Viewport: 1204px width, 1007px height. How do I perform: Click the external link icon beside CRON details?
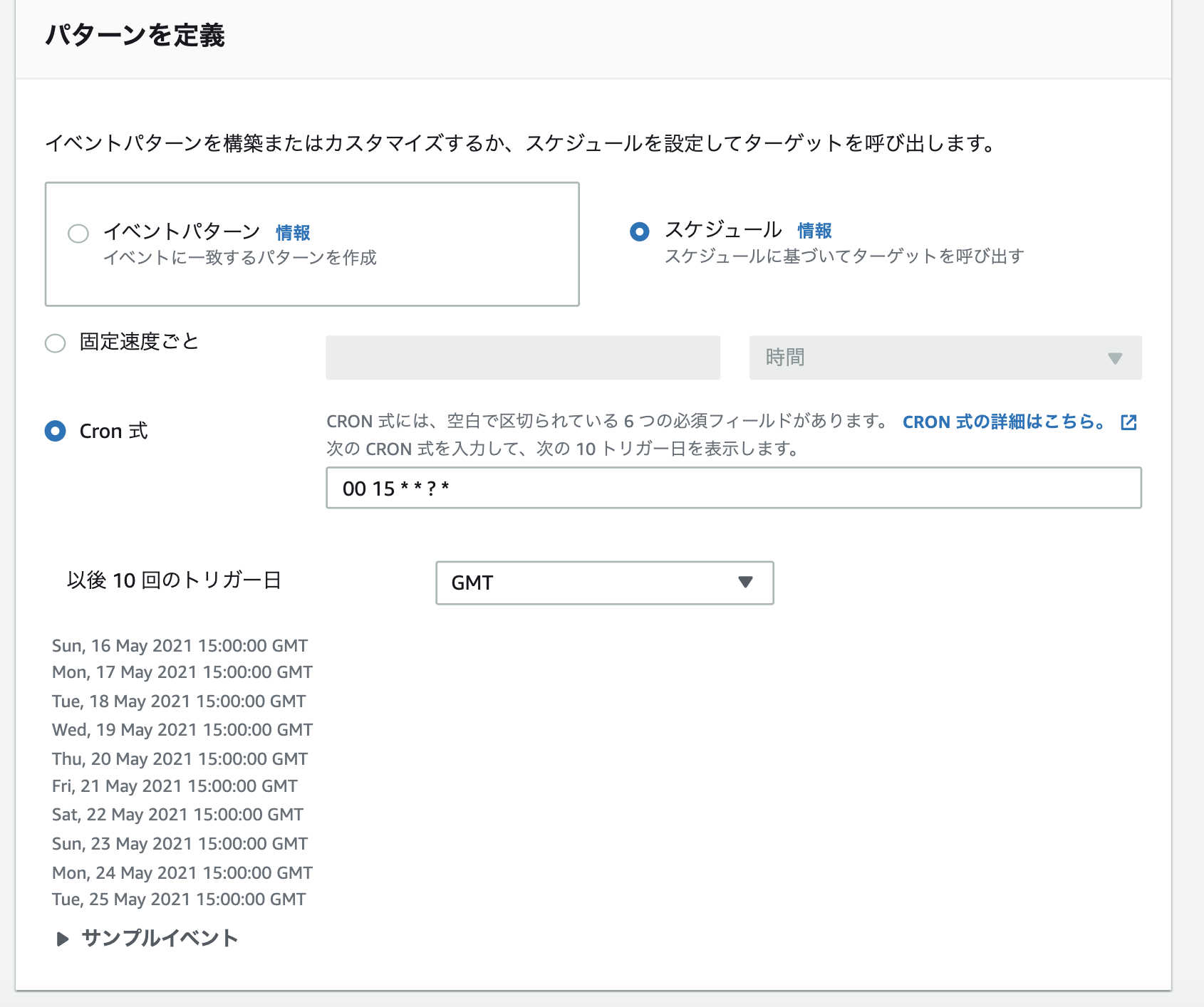[1128, 422]
